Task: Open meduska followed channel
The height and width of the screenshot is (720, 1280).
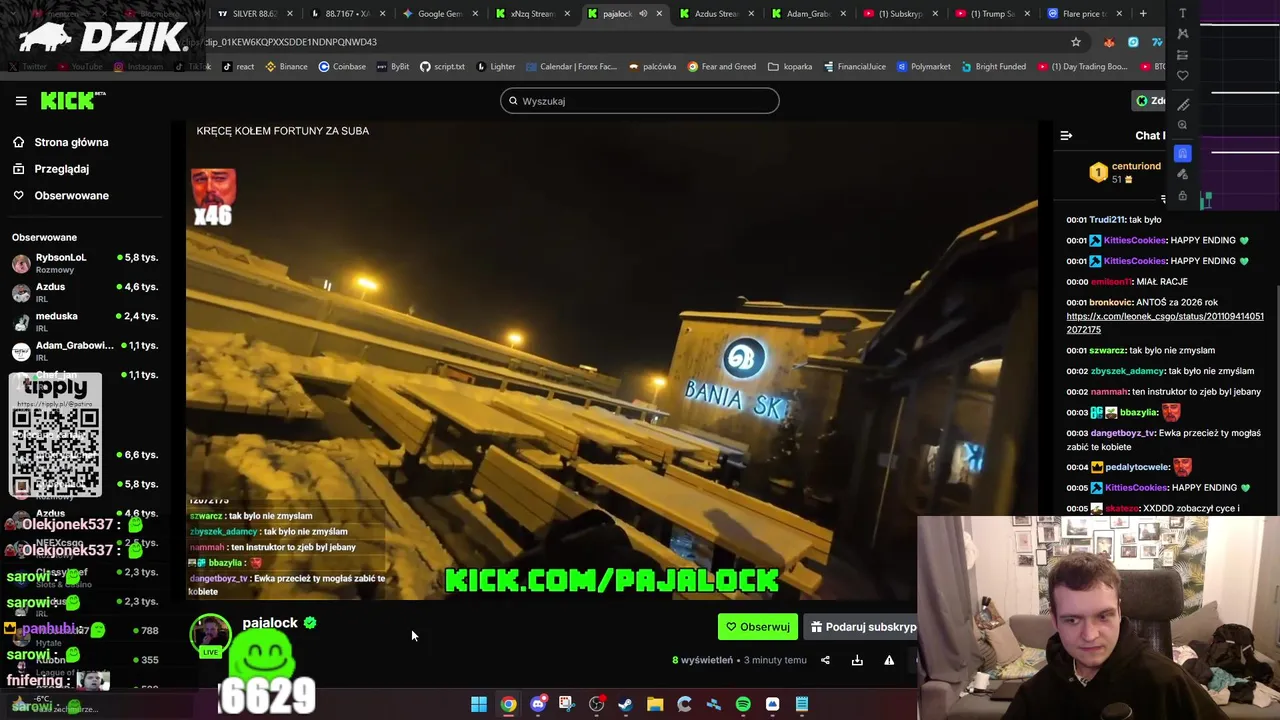Action: pyautogui.click(x=85, y=321)
